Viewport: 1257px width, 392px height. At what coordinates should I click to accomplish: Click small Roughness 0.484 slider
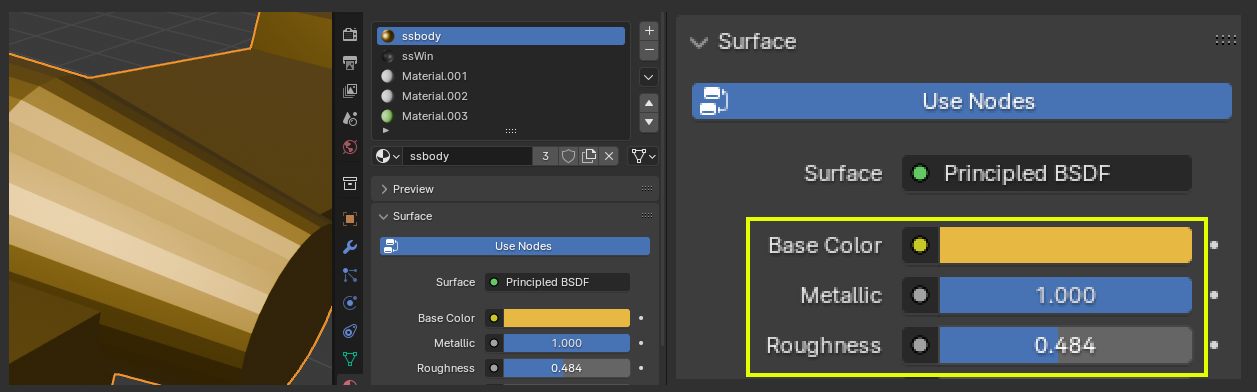click(566, 368)
